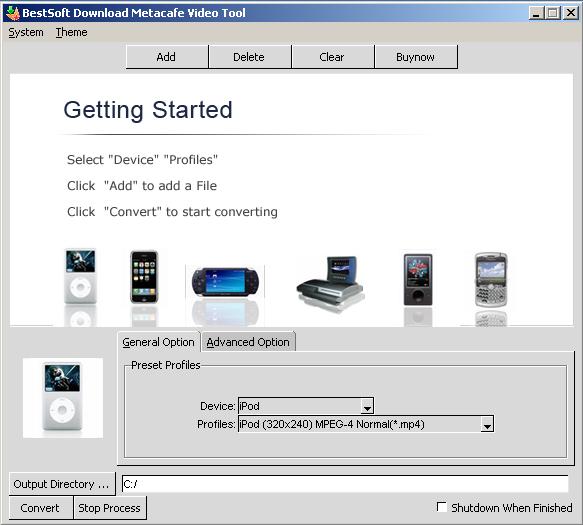This screenshot has width=583, height=525.
Task: Click the Buynow button
Action: (x=416, y=57)
